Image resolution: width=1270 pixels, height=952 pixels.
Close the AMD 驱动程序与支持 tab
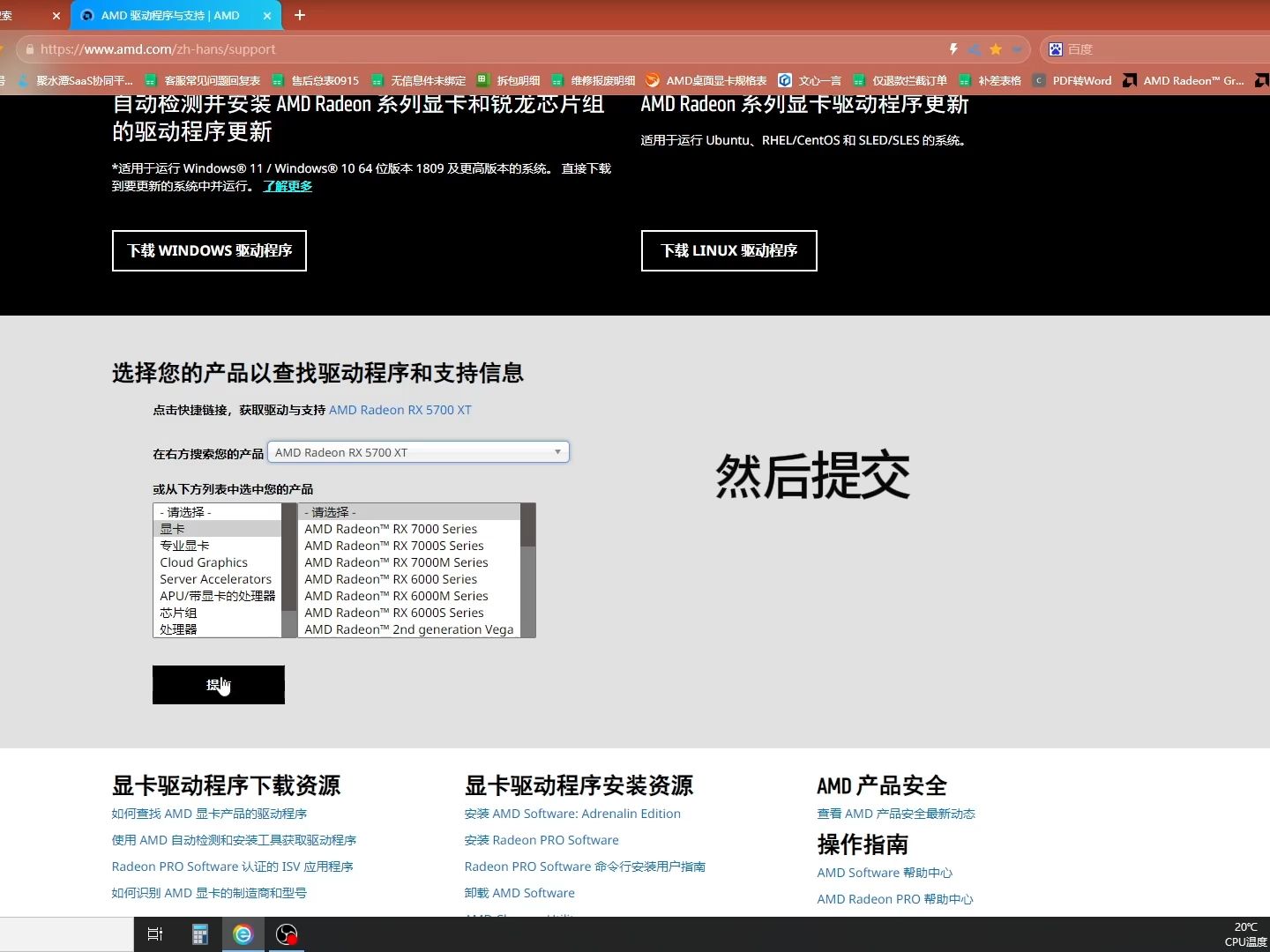(x=267, y=16)
